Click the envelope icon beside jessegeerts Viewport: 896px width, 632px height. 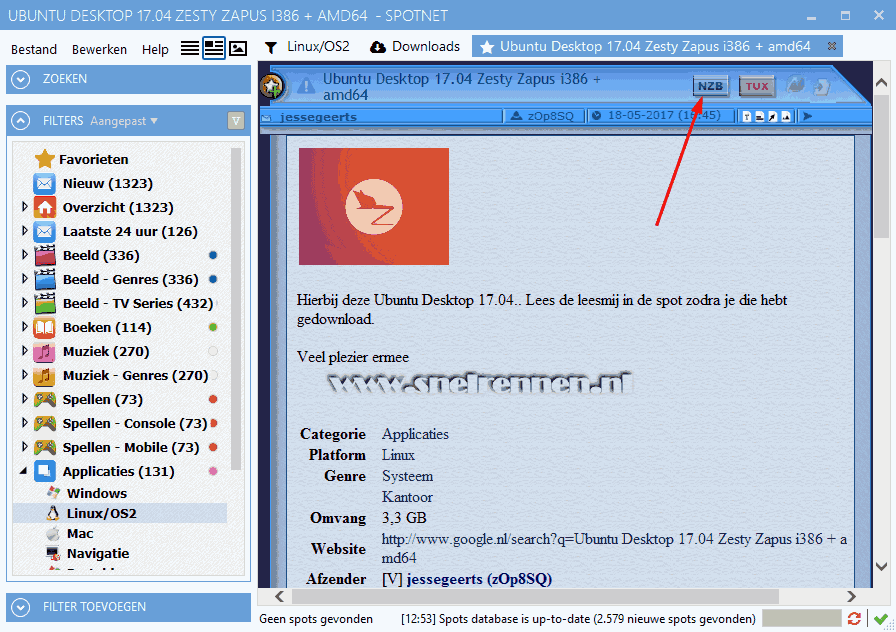pyautogui.click(x=266, y=118)
